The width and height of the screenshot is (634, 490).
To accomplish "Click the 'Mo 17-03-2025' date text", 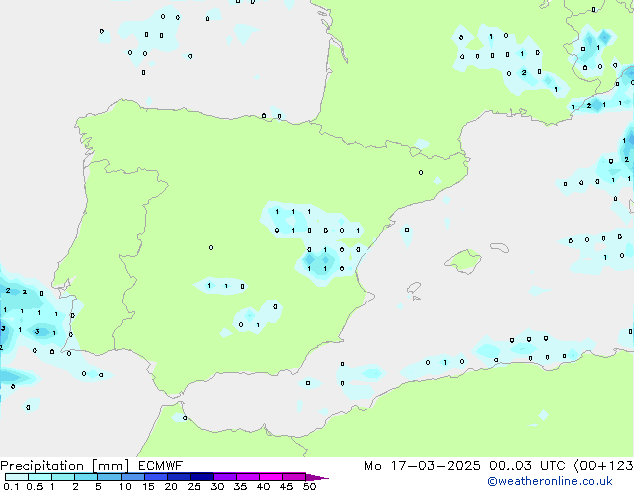I will pyautogui.click(x=422, y=466).
